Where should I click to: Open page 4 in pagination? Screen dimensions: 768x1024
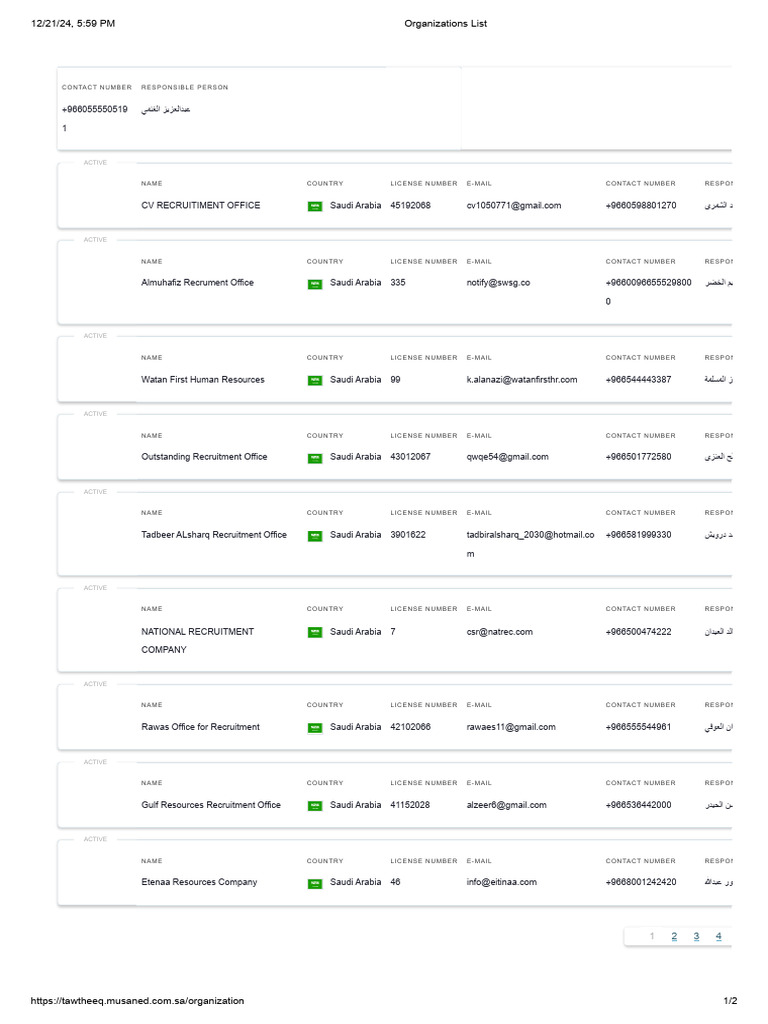(x=718, y=937)
